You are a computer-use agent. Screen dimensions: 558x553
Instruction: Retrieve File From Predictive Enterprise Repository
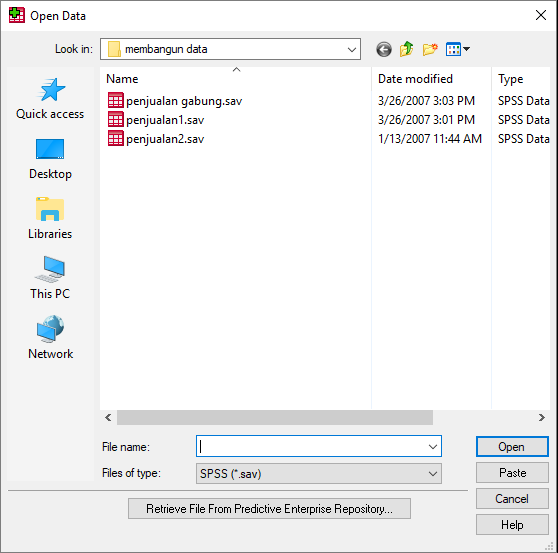coord(269,509)
